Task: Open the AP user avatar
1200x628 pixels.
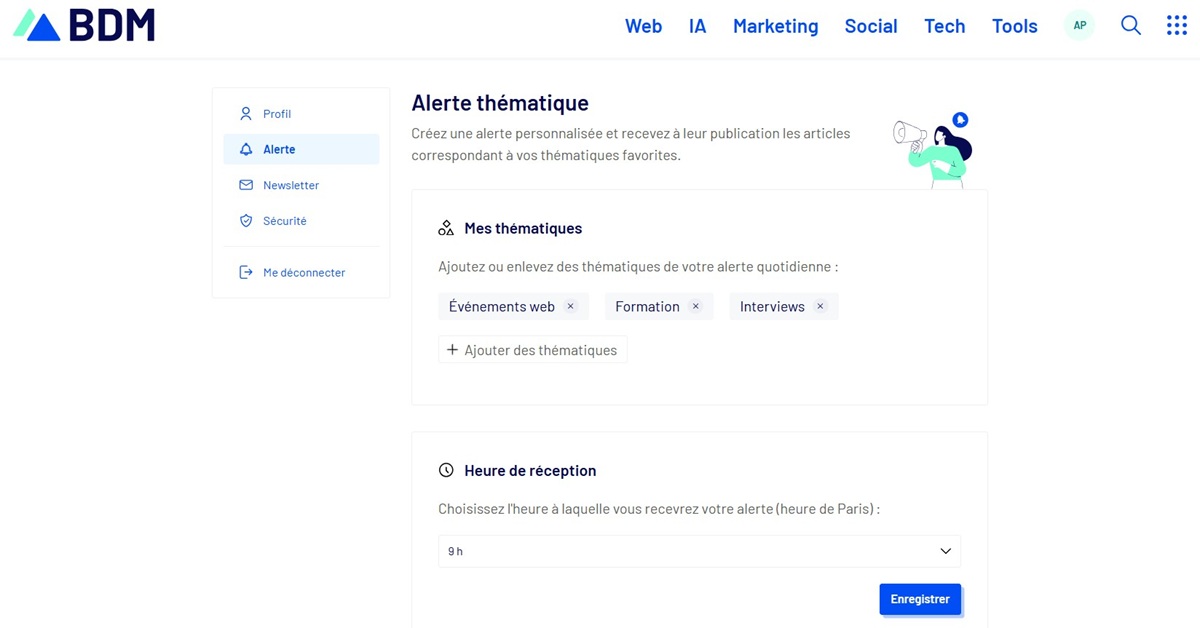Action: (1080, 26)
